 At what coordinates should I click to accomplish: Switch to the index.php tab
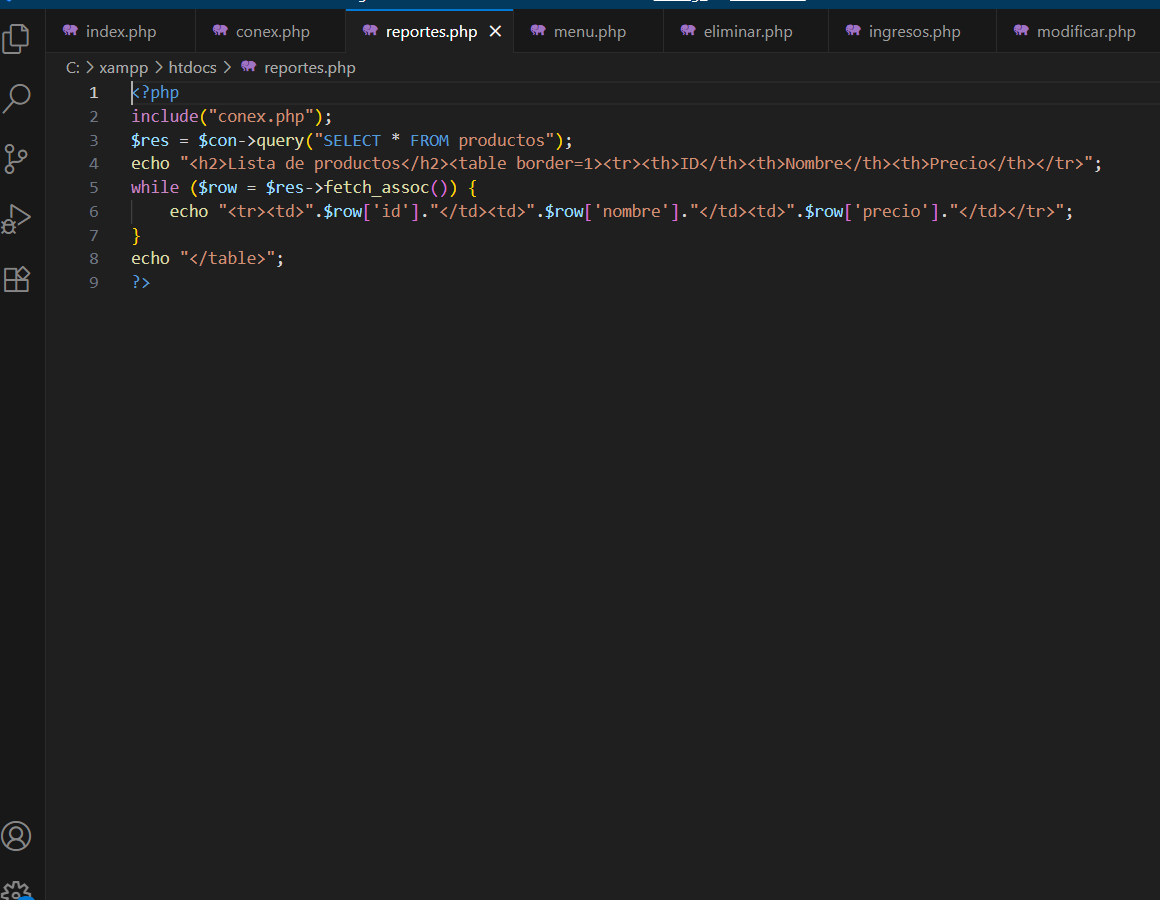(x=120, y=32)
